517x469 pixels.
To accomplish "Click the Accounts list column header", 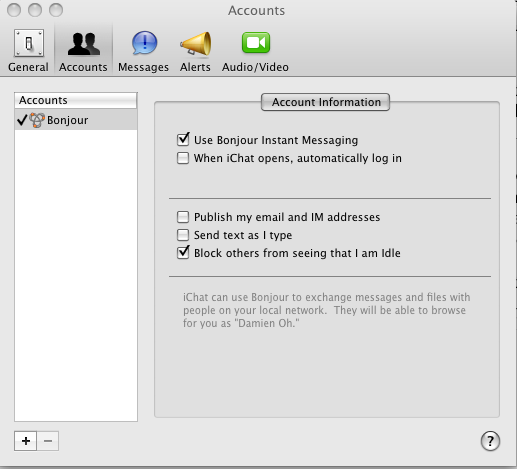I will pos(76,100).
